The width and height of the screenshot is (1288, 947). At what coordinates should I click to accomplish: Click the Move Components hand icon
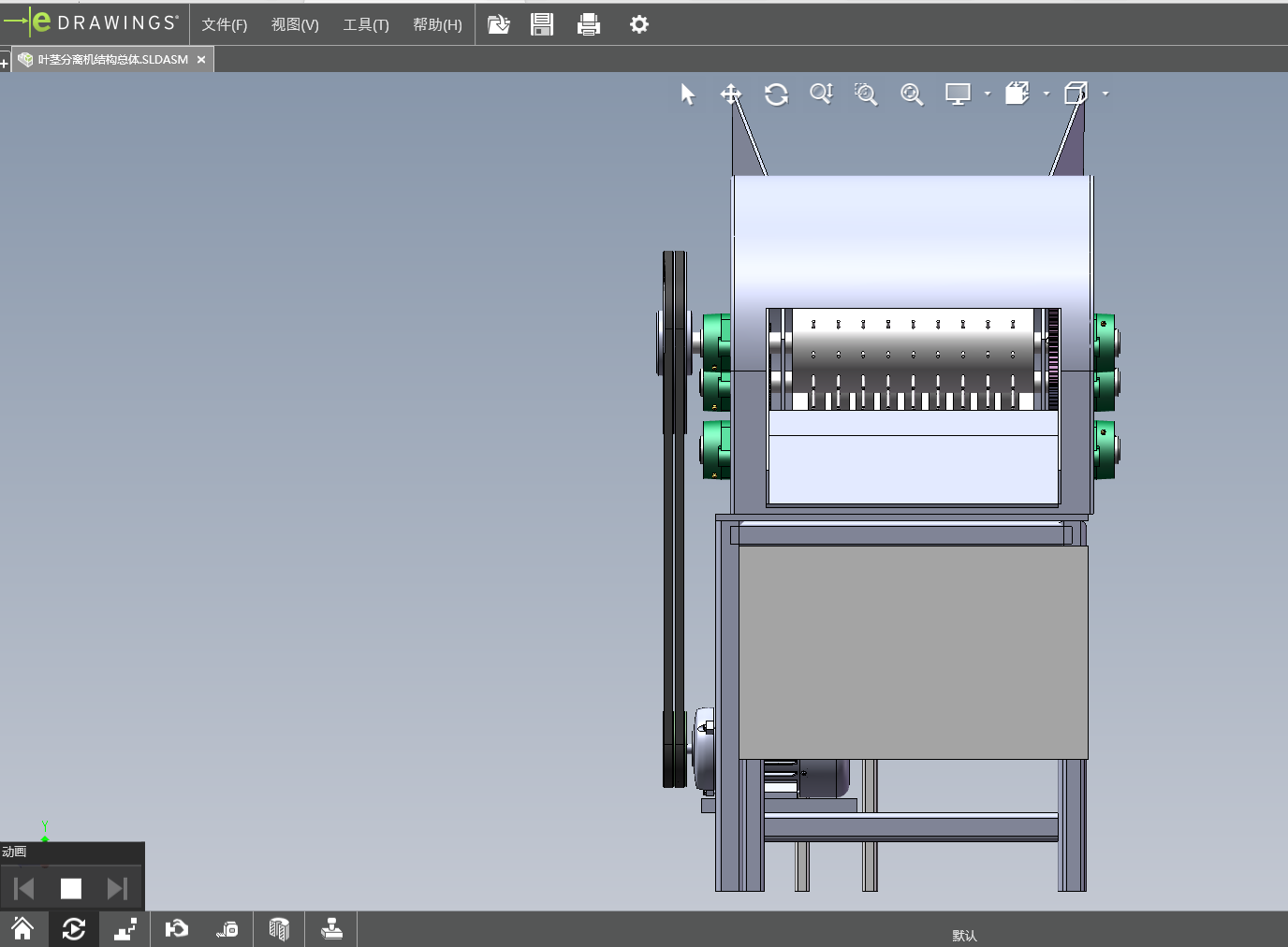coord(176,928)
